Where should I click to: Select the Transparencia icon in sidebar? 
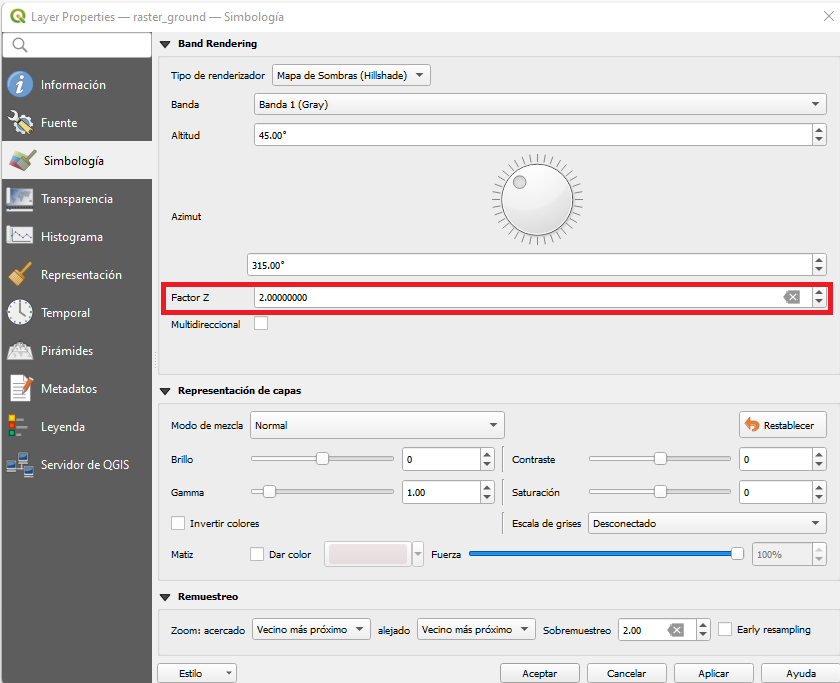pos(20,199)
